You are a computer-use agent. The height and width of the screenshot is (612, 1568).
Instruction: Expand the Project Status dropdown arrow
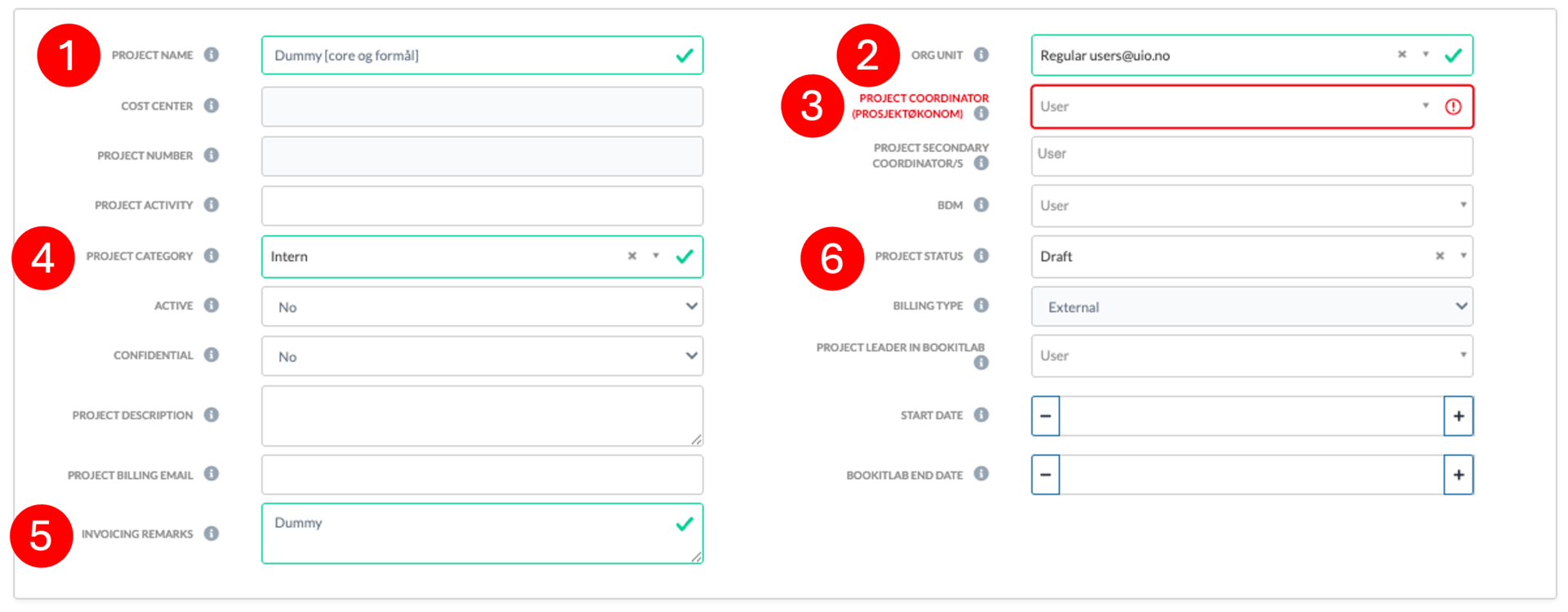1463,256
